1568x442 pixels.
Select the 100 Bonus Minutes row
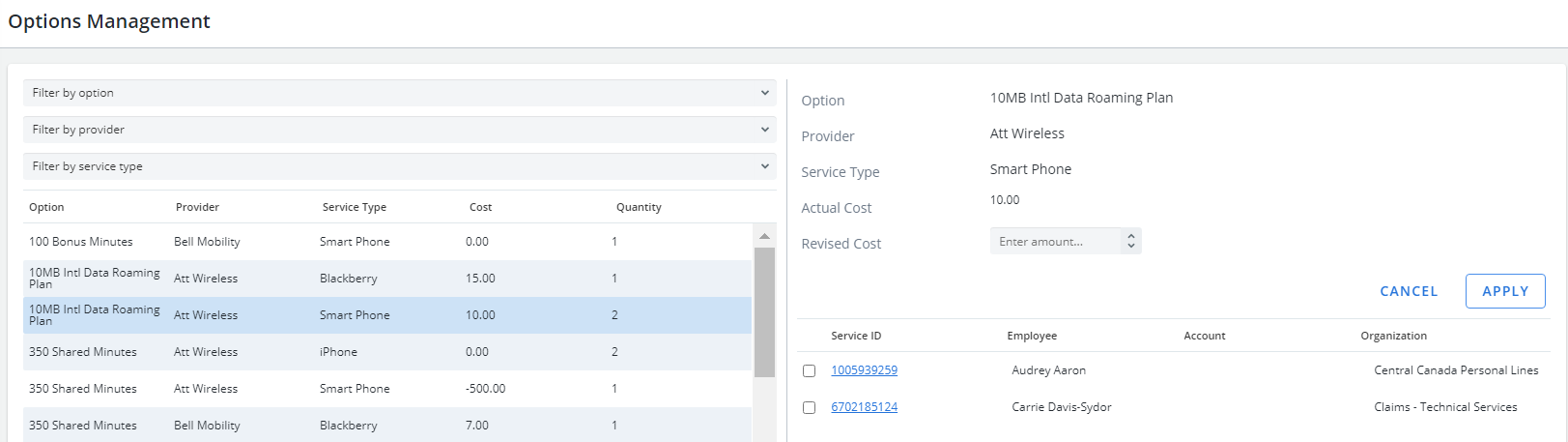[387, 242]
